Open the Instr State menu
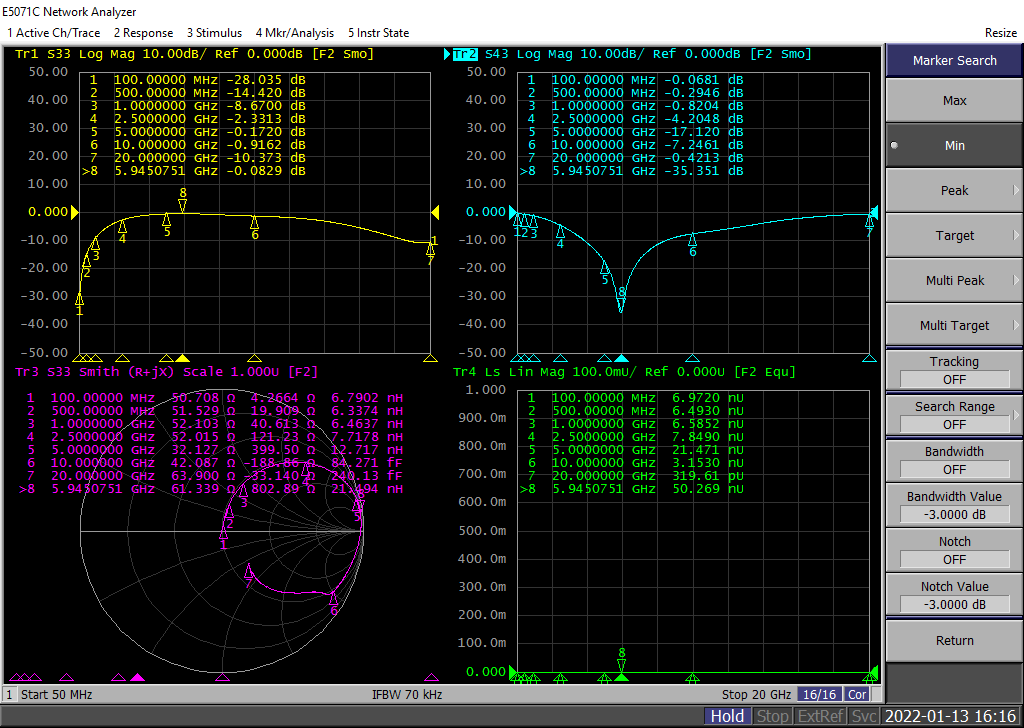1024x728 pixels. [378, 33]
